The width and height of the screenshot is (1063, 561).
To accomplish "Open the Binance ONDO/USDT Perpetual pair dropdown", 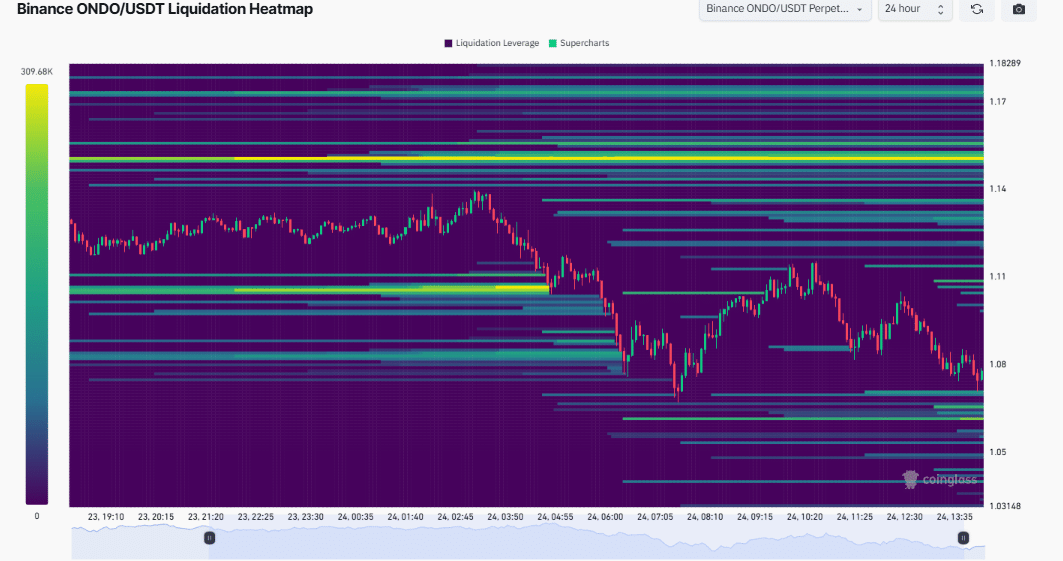I will tap(783, 9).
